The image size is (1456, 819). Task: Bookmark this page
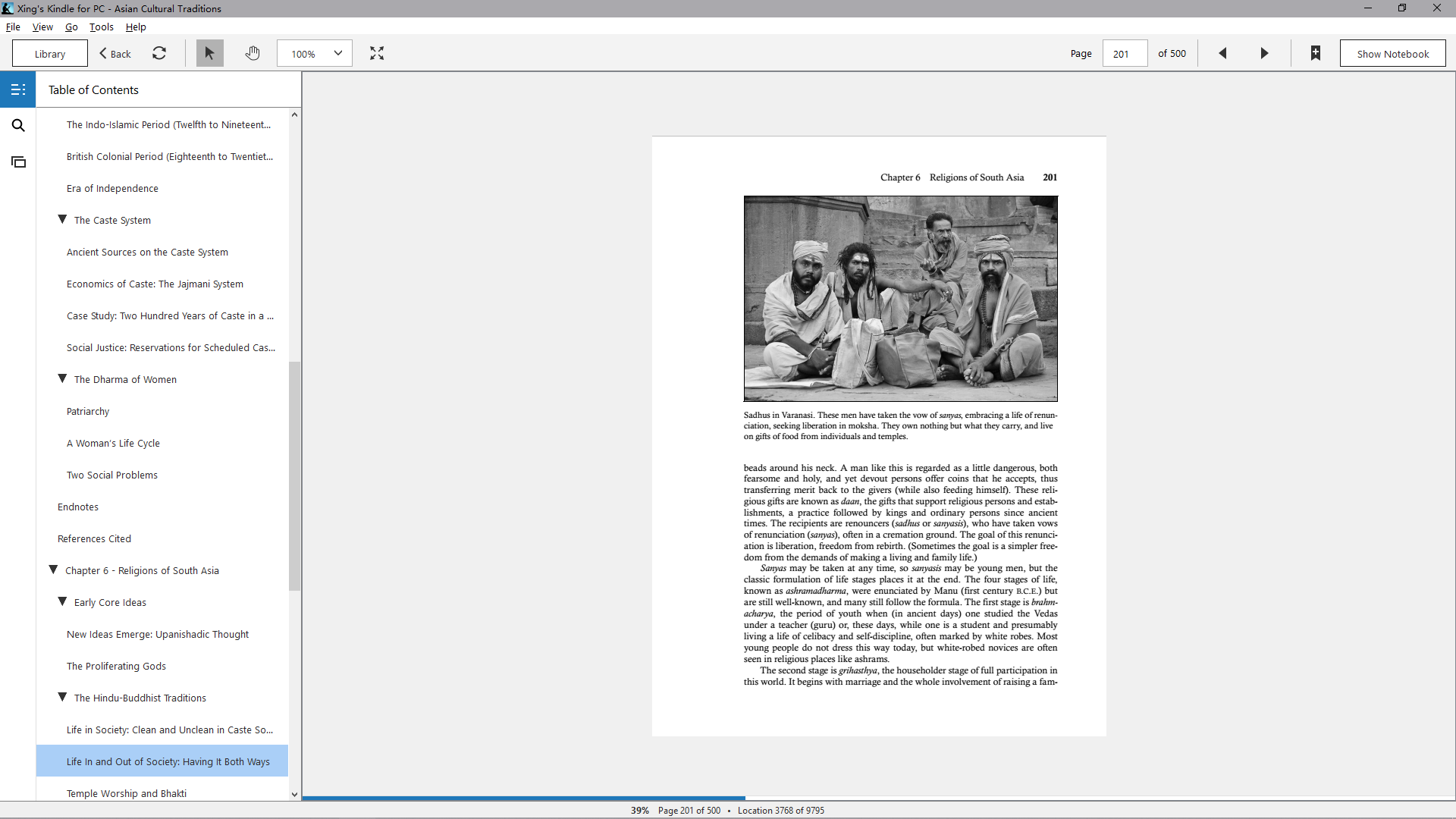coord(1316,53)
